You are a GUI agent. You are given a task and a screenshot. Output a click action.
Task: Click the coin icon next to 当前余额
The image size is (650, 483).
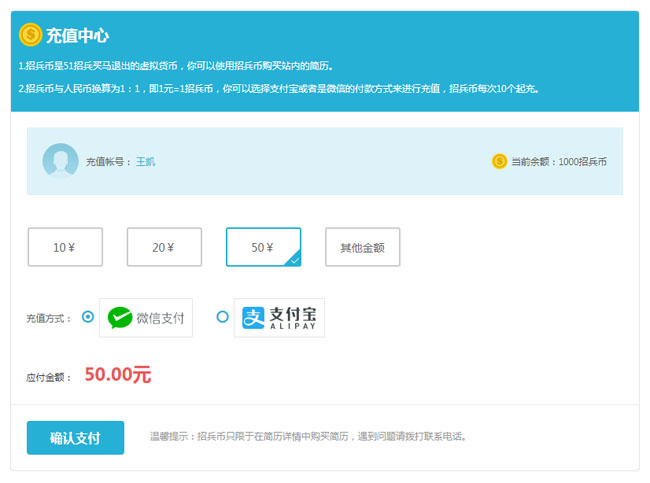499,161
